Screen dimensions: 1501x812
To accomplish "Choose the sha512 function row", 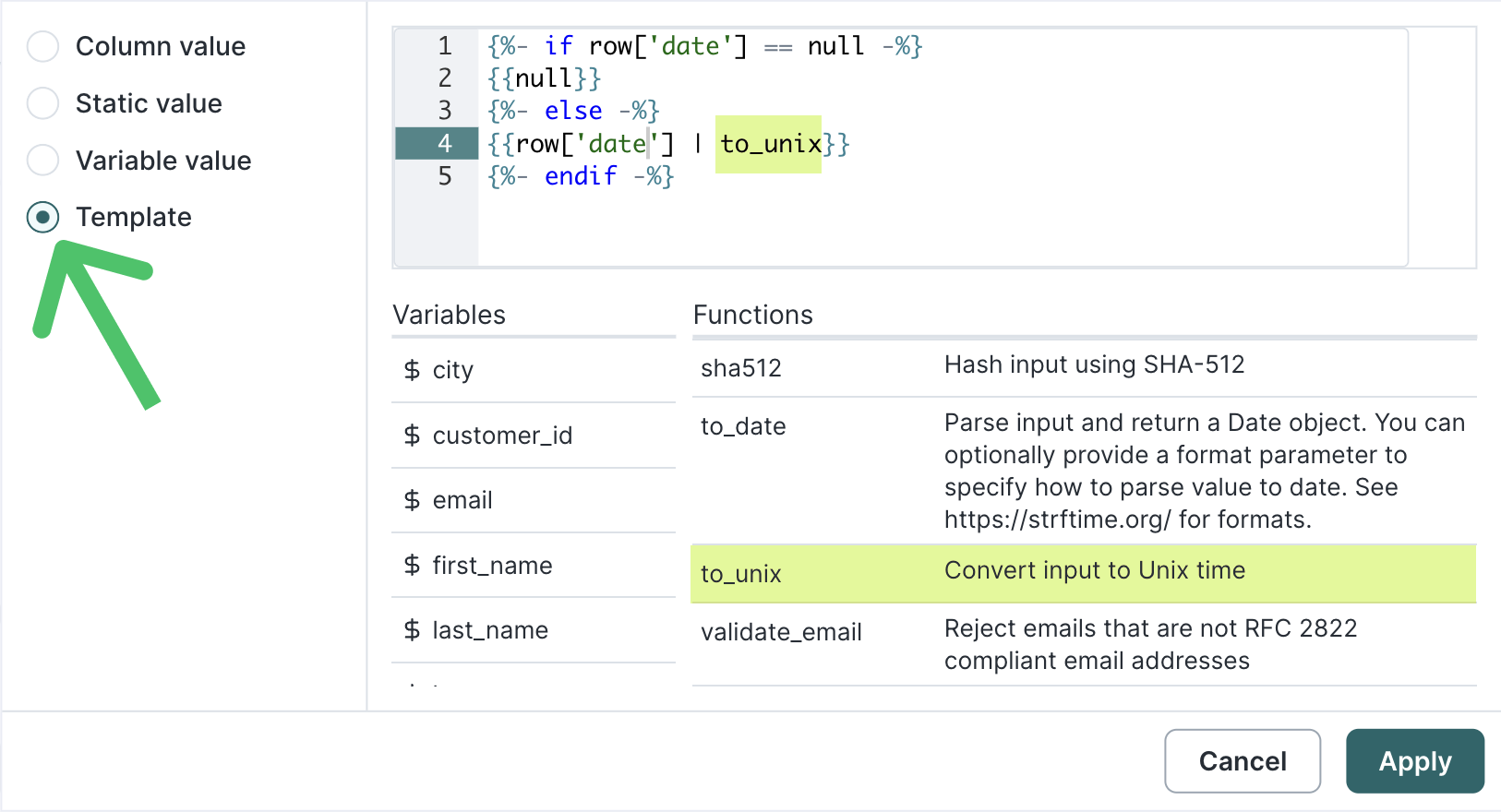I will pos(1084,368).
